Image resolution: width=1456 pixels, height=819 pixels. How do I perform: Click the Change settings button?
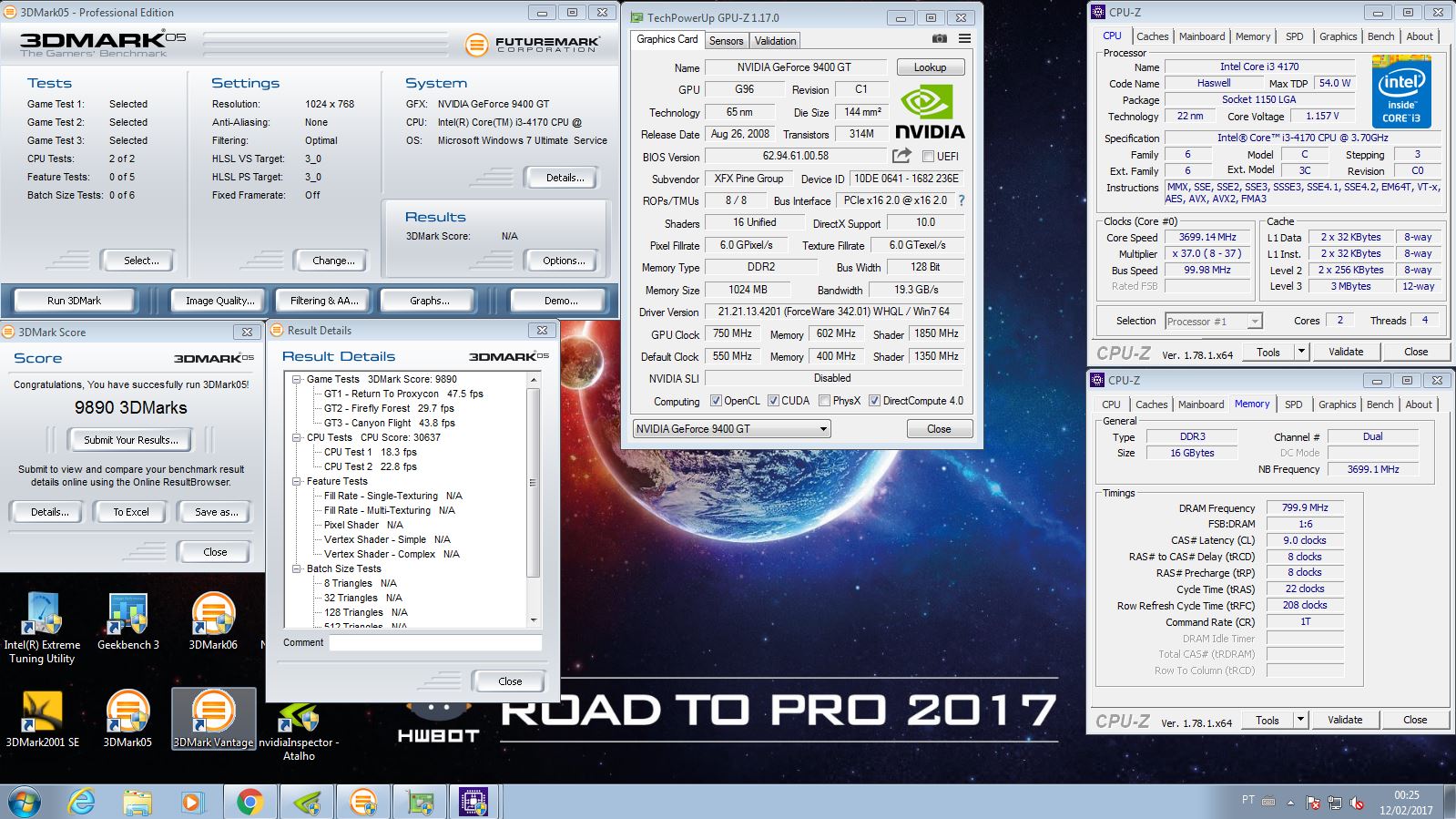(x=333, y=261)
